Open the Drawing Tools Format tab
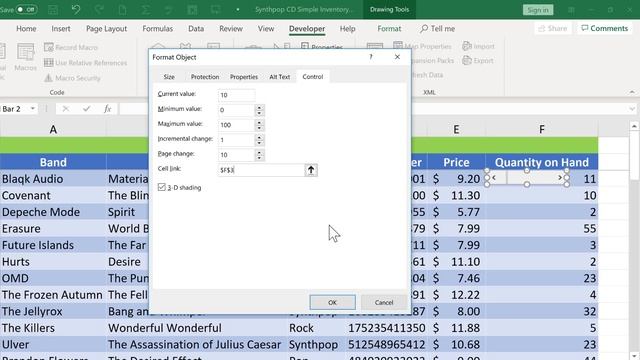Viewport: 640px width, 360px height. tap(389, 29)
